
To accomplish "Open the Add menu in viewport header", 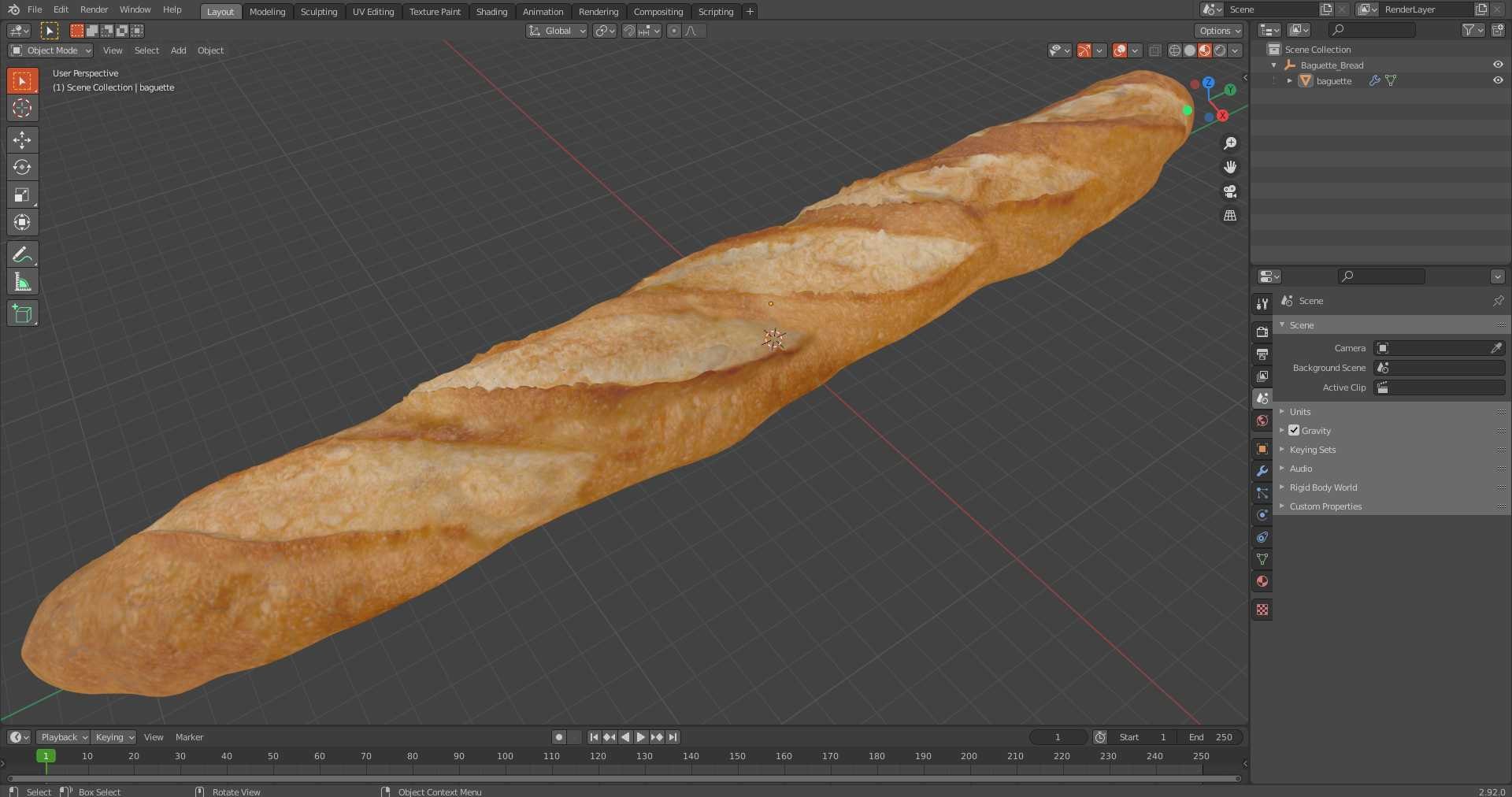I will pyautogui.click(x=179, y=50).
